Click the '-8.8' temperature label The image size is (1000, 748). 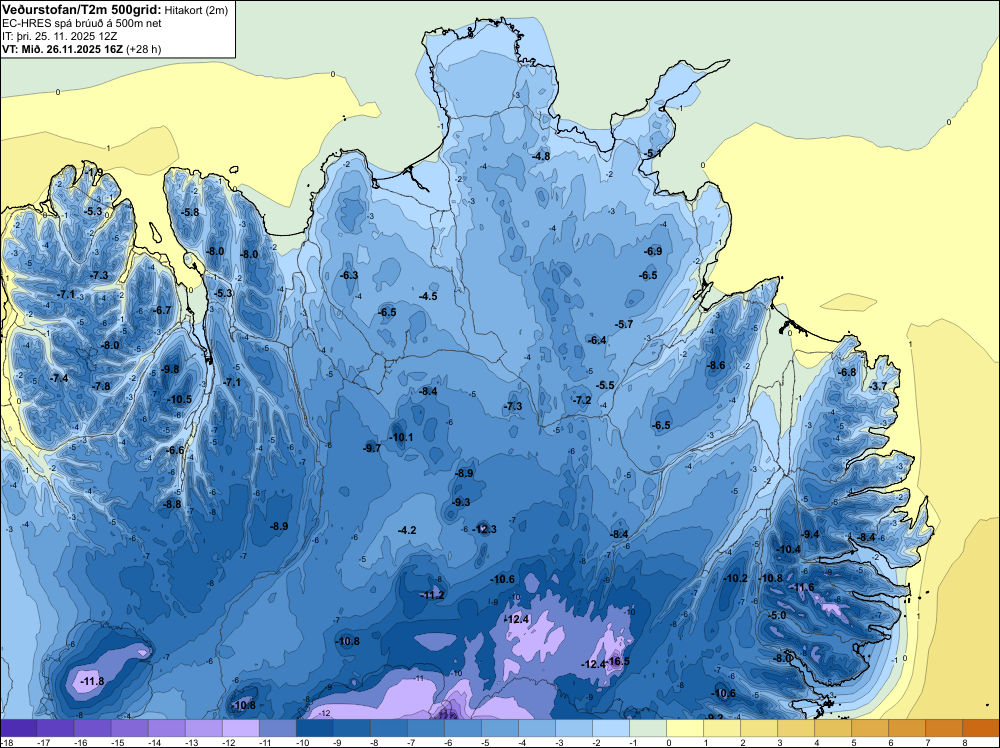pos(172,504)
